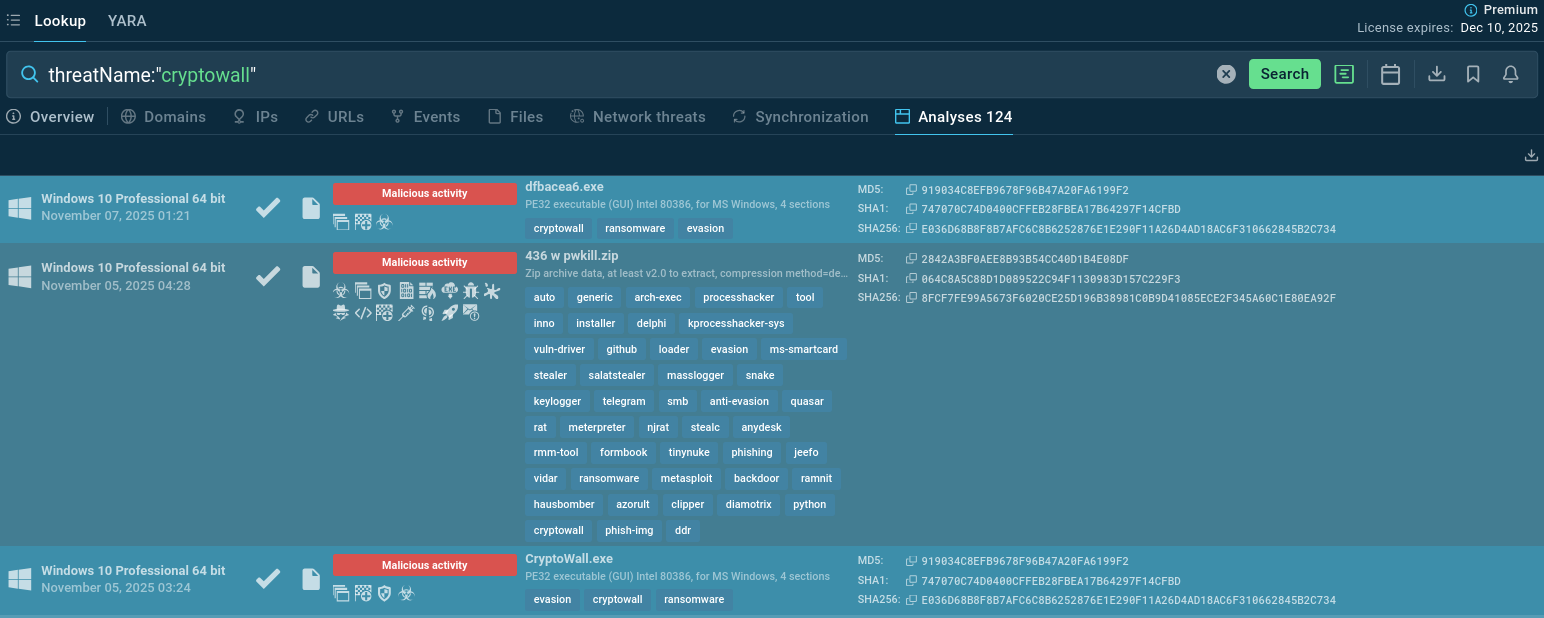Click the file icon in the dfbacea6.exe row
This screenshot has height=618, width=1544.
coord(311,208)
